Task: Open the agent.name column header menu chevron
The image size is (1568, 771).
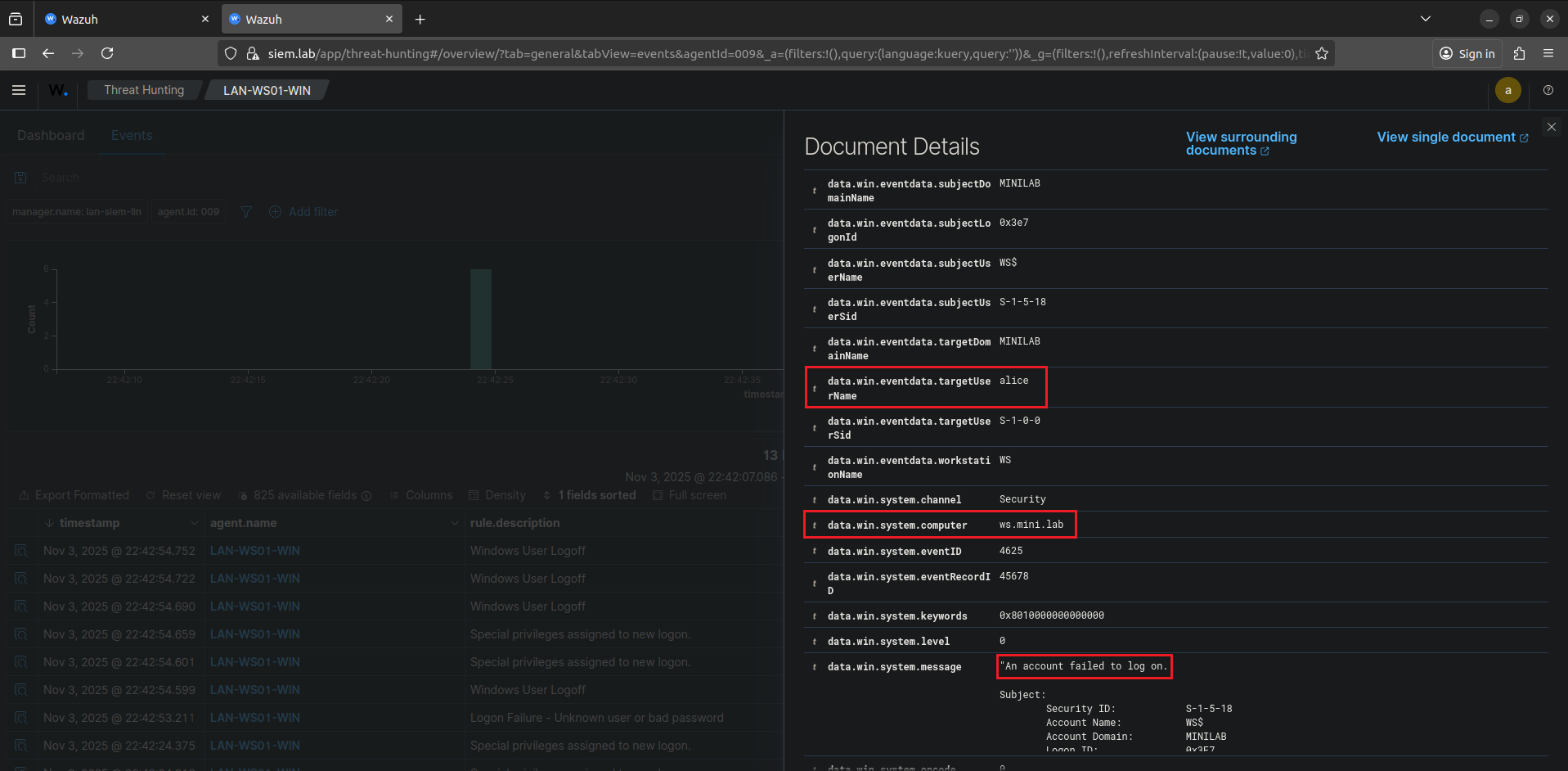Action: (x=454, y=523)
